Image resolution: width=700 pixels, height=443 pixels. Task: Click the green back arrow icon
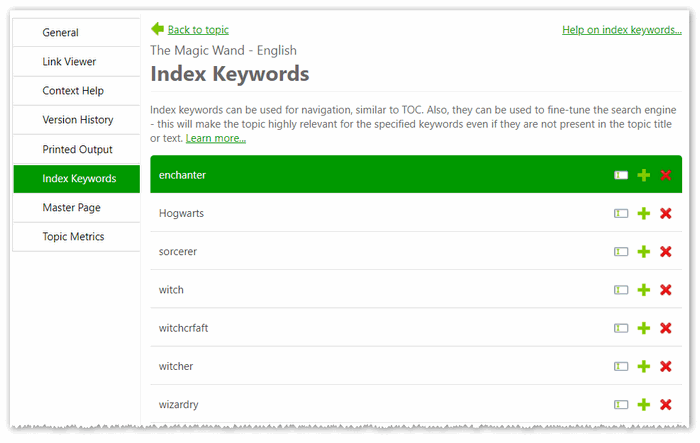coord(157,29)
